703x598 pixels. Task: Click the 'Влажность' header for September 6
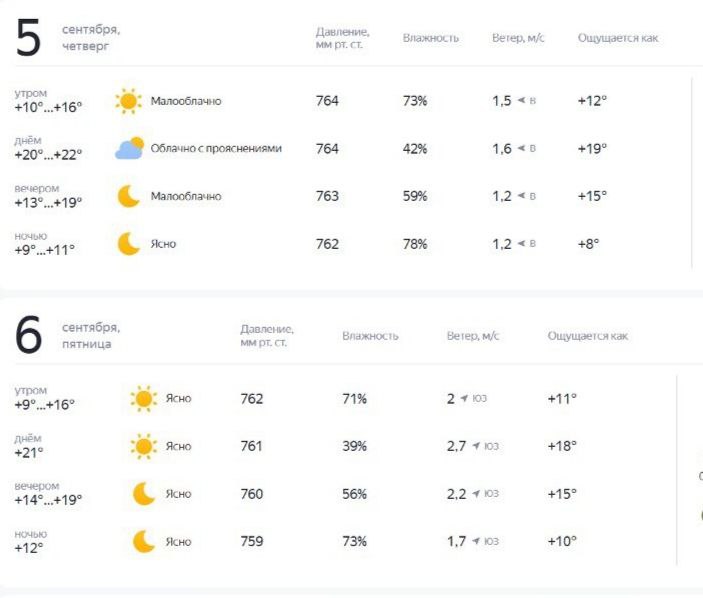click(370, 336)
